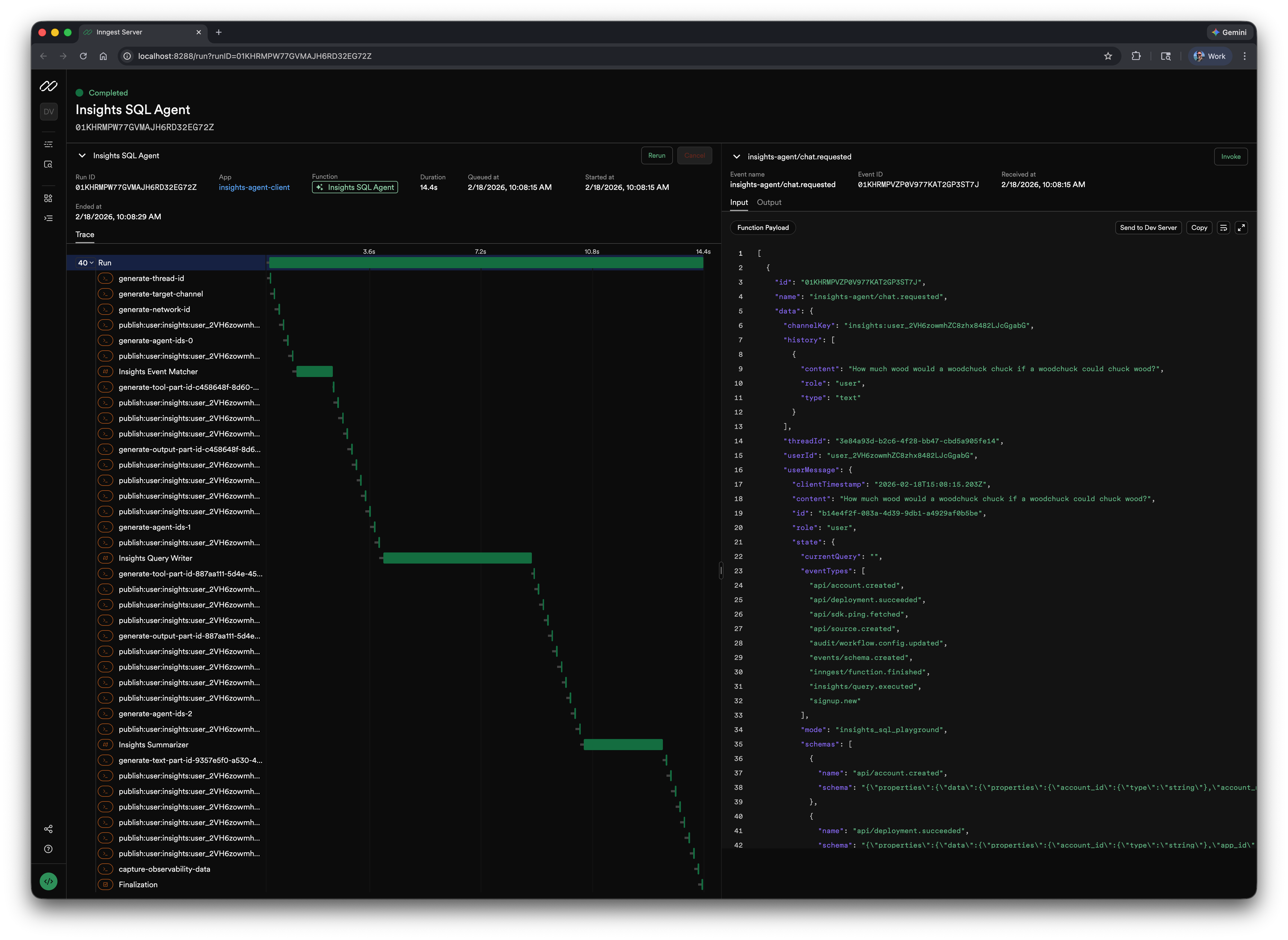This screenshot has height=940, width=1288.
Task: Toggle word wrap in payload viewer
Action: click(x=1223, y=228)
